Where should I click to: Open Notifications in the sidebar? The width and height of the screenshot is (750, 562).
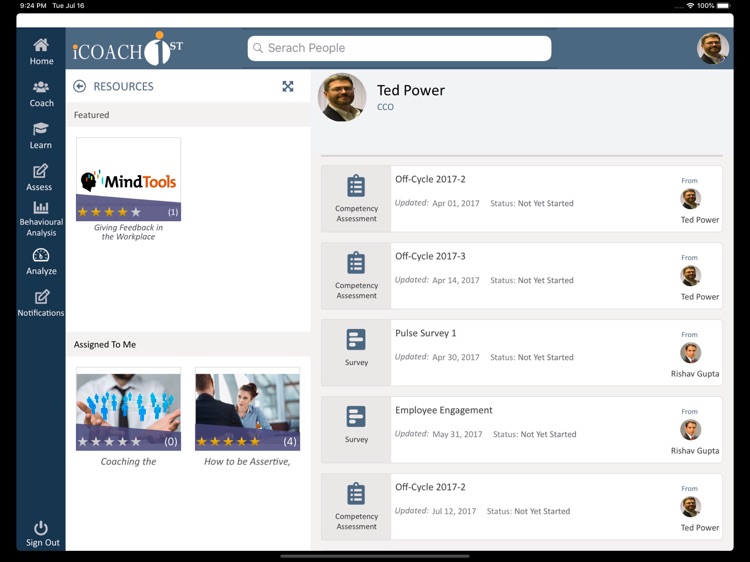(x=41, y=303)
